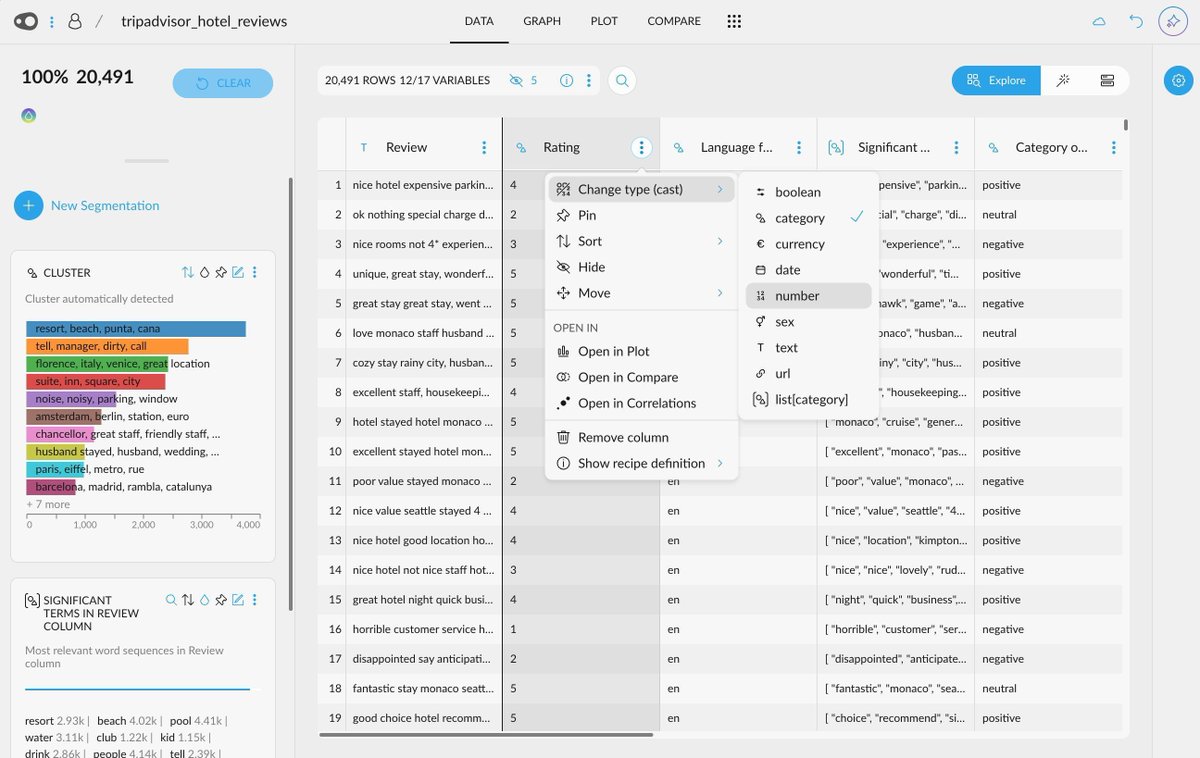Select list[category] type in cast submenu
This screenshot has width=1200, height=758.
click(x=809, y=400)
